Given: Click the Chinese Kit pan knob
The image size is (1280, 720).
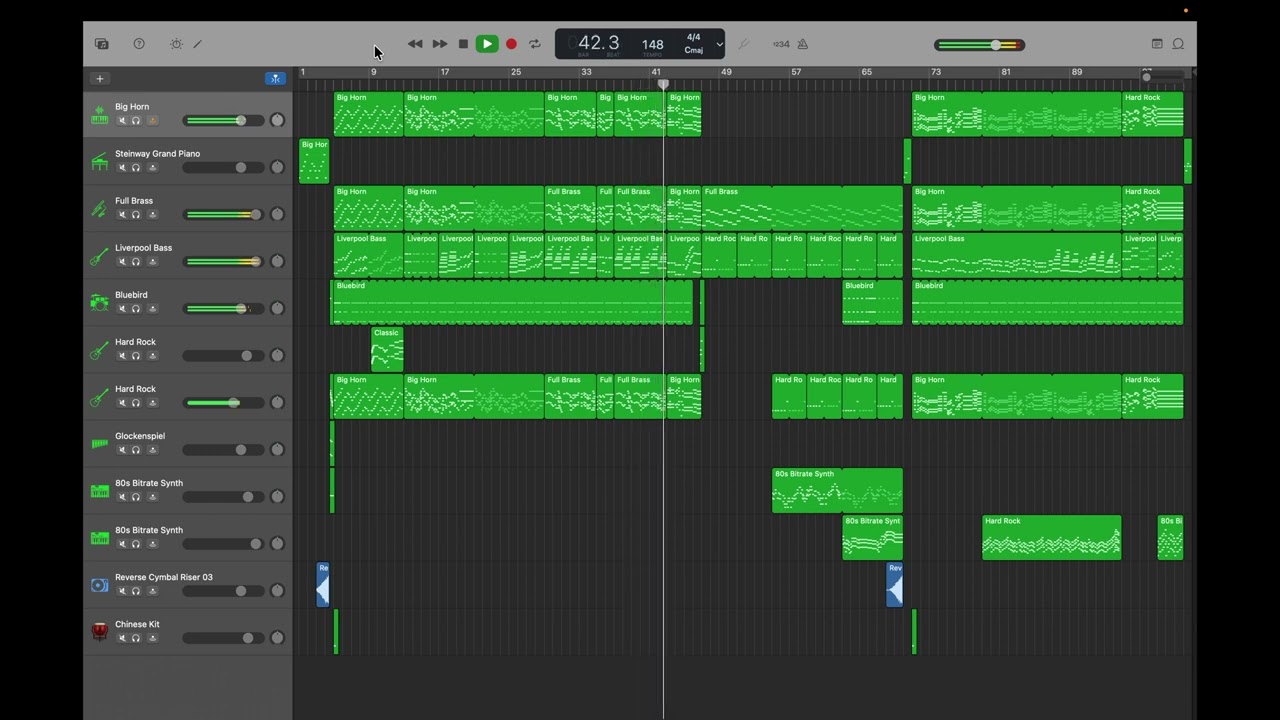Looking at the screenshot, I should click(277, 637).
